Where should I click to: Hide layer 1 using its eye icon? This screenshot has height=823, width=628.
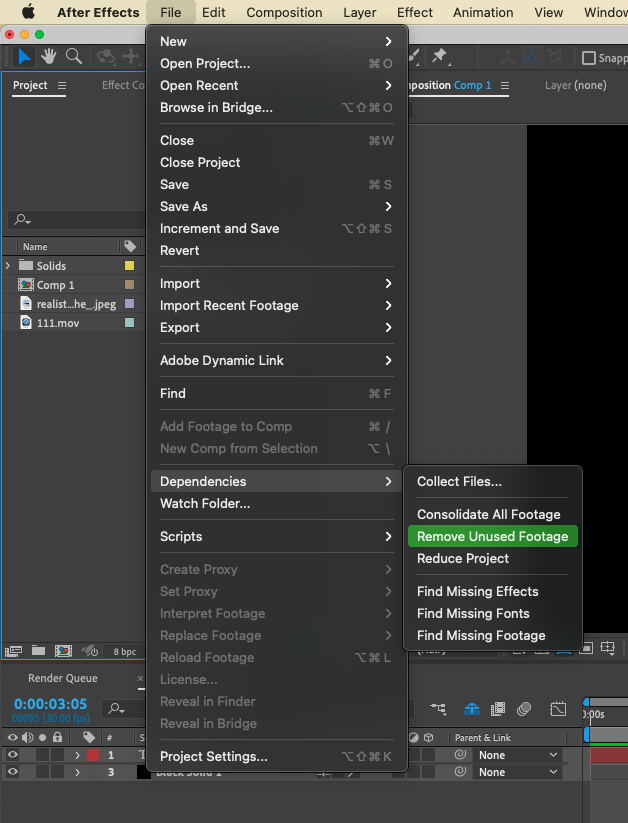pos(13,755)
